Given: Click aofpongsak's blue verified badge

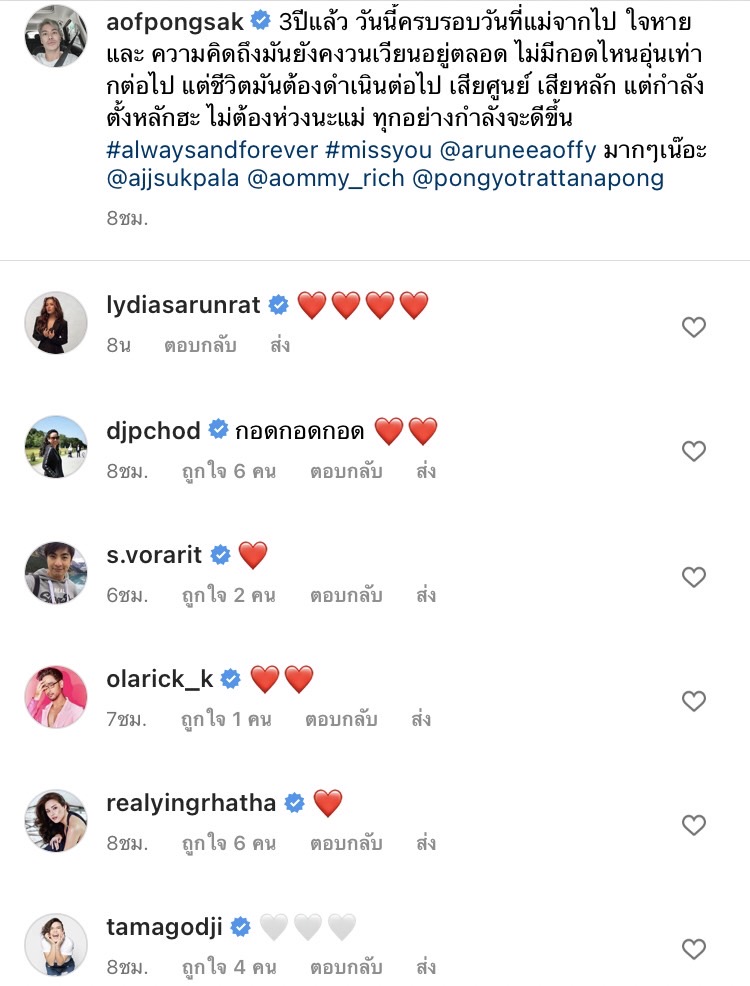Looking at the screenshot, I should (262, 18).
